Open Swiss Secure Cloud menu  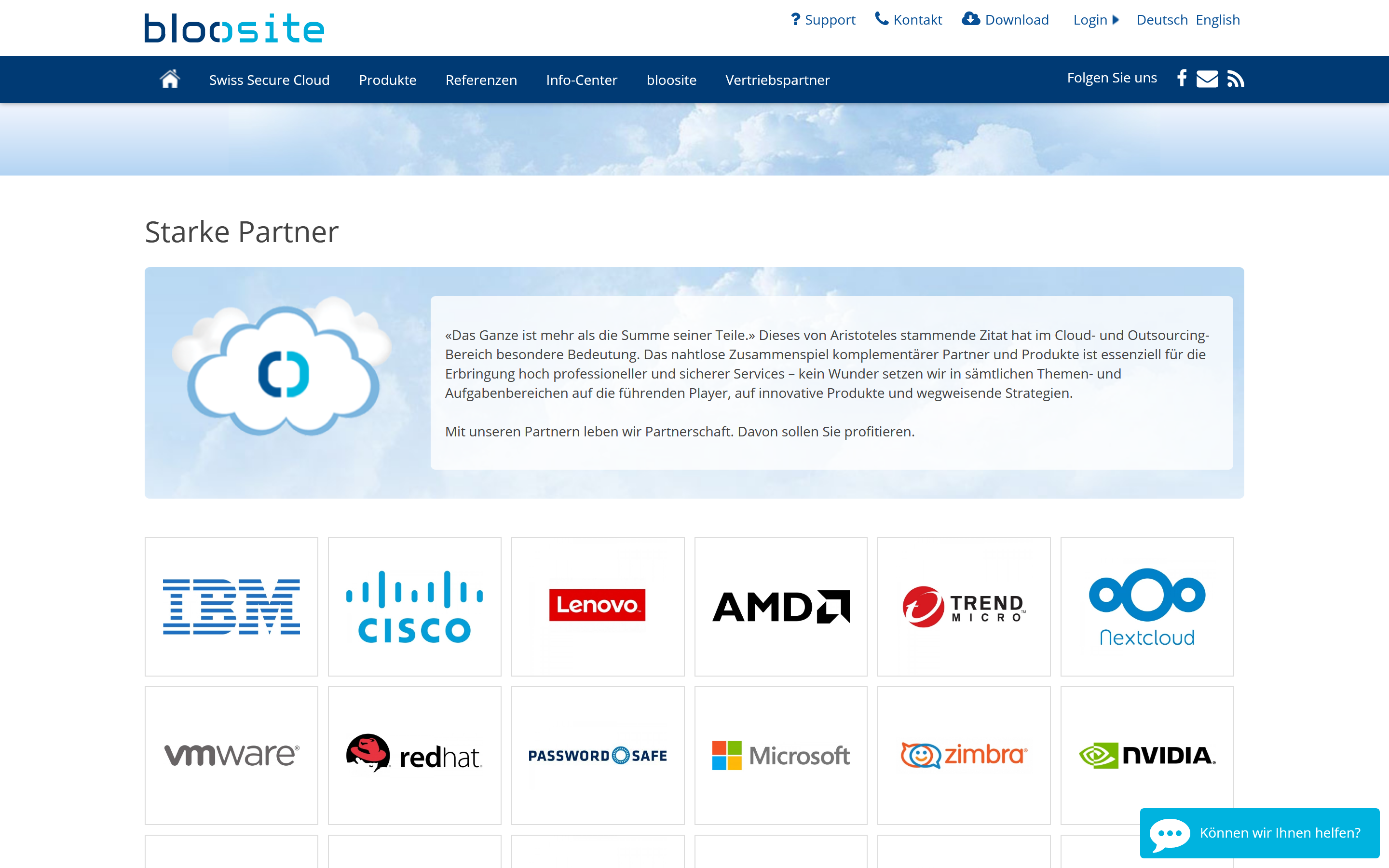tap(269, 80)
